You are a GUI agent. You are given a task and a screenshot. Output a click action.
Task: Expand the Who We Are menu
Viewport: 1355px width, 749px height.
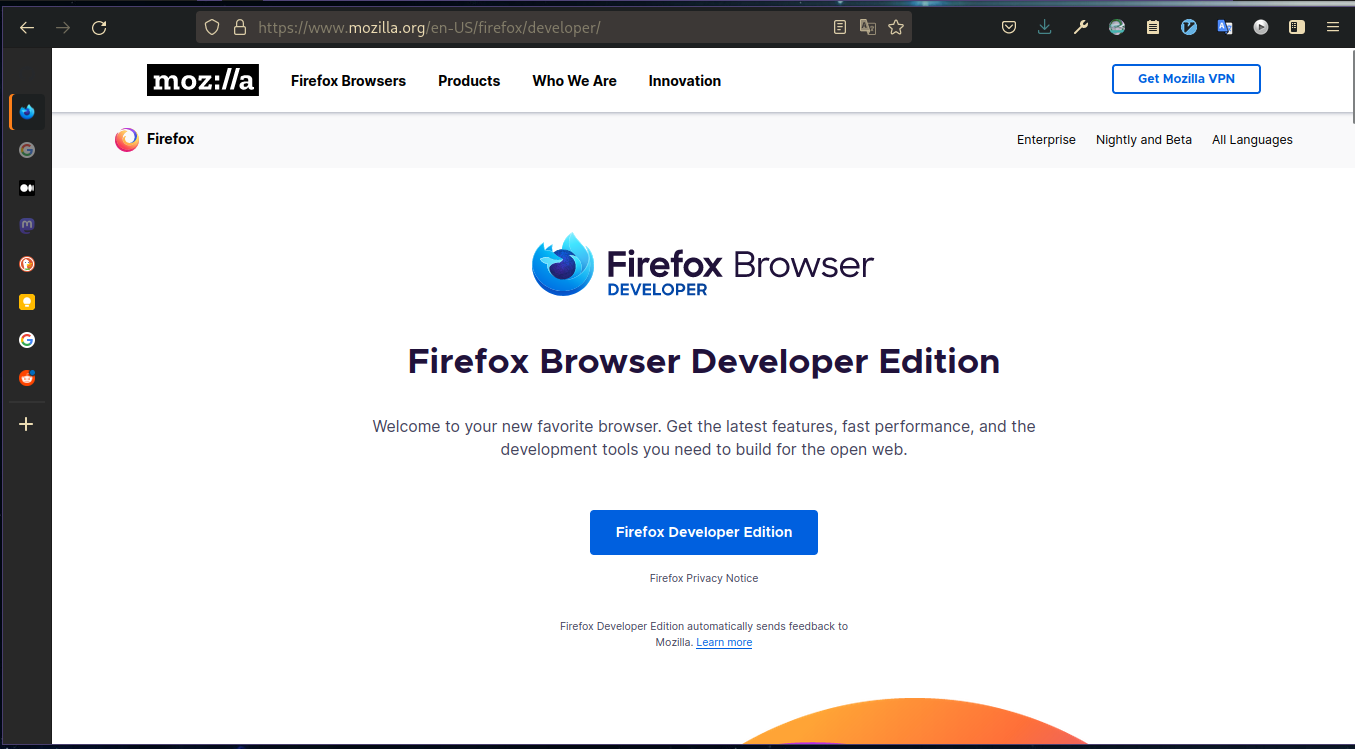pyautogui.click(x=574, y=81)
